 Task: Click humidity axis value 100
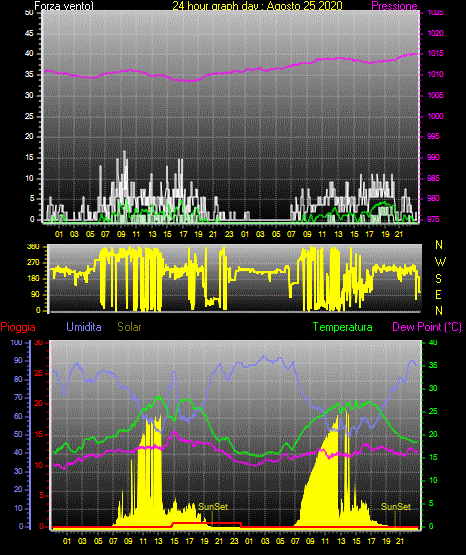pyautogui.click(x=16, y=342)
